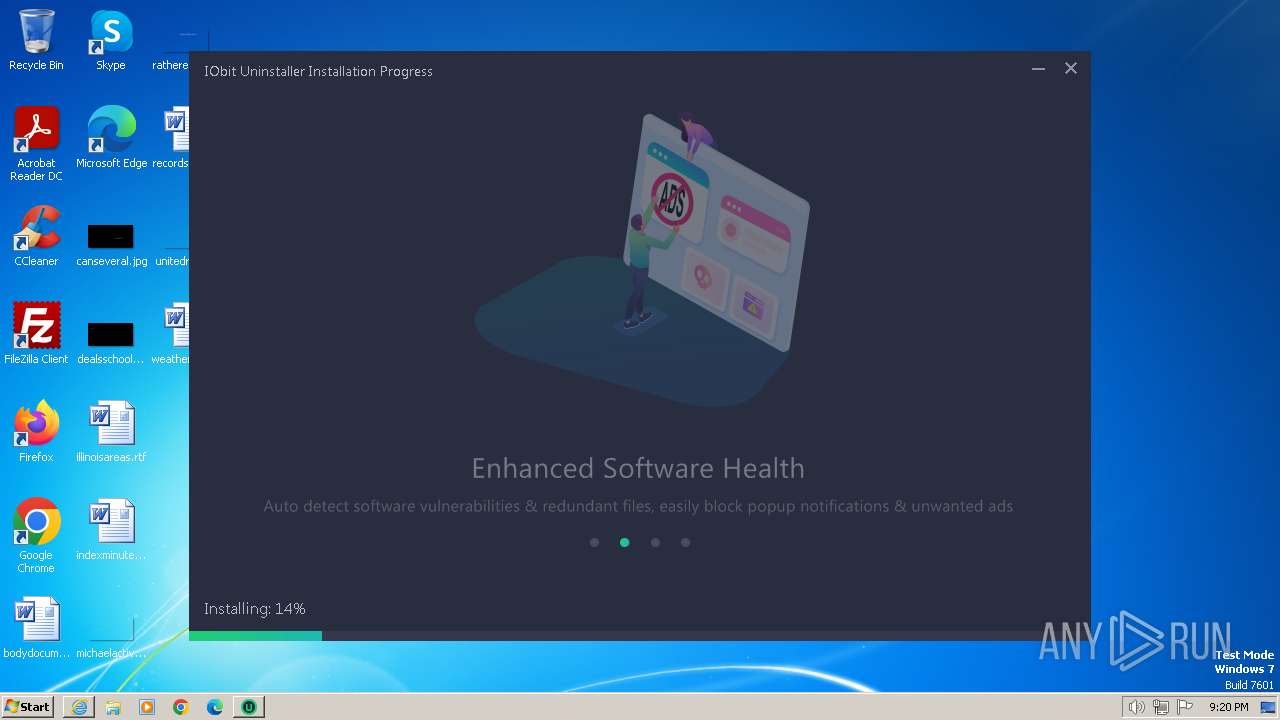This screenshot has height=720, width=1280.
Task: Select illinoisareas.rtf document
Action: [x=111, y=431]
